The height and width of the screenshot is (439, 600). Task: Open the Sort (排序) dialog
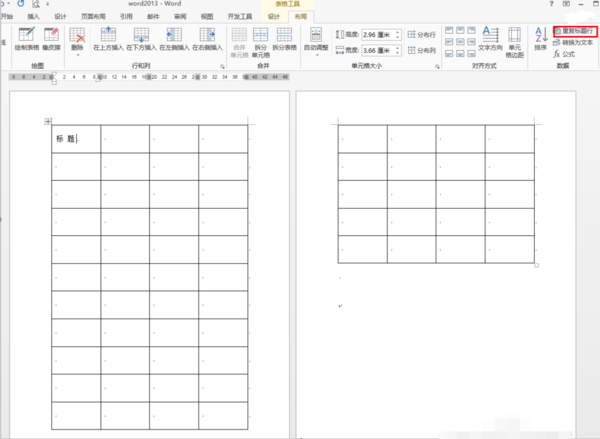point(541,39)
